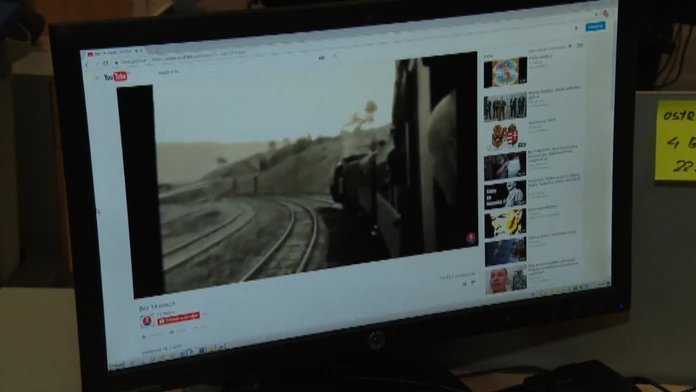The image size is (696, 392).
Task: Click the blue sign-in button
Action: 595,27
